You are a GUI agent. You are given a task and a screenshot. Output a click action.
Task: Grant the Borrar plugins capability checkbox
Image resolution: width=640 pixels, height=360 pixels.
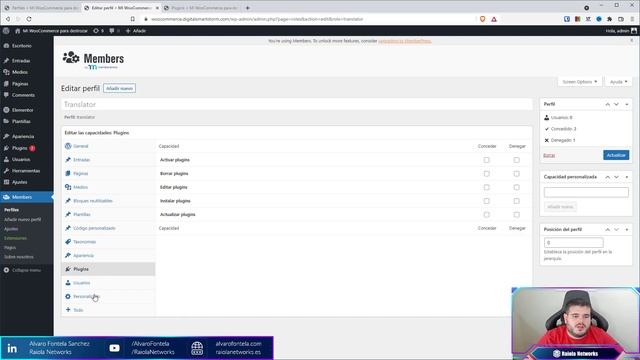click(x=487, y=173)
